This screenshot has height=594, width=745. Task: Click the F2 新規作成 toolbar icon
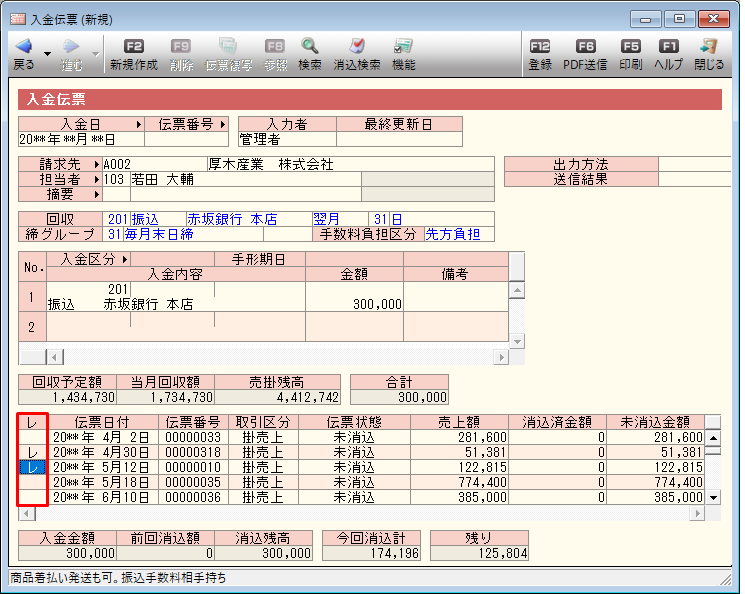tap(134, 46)
